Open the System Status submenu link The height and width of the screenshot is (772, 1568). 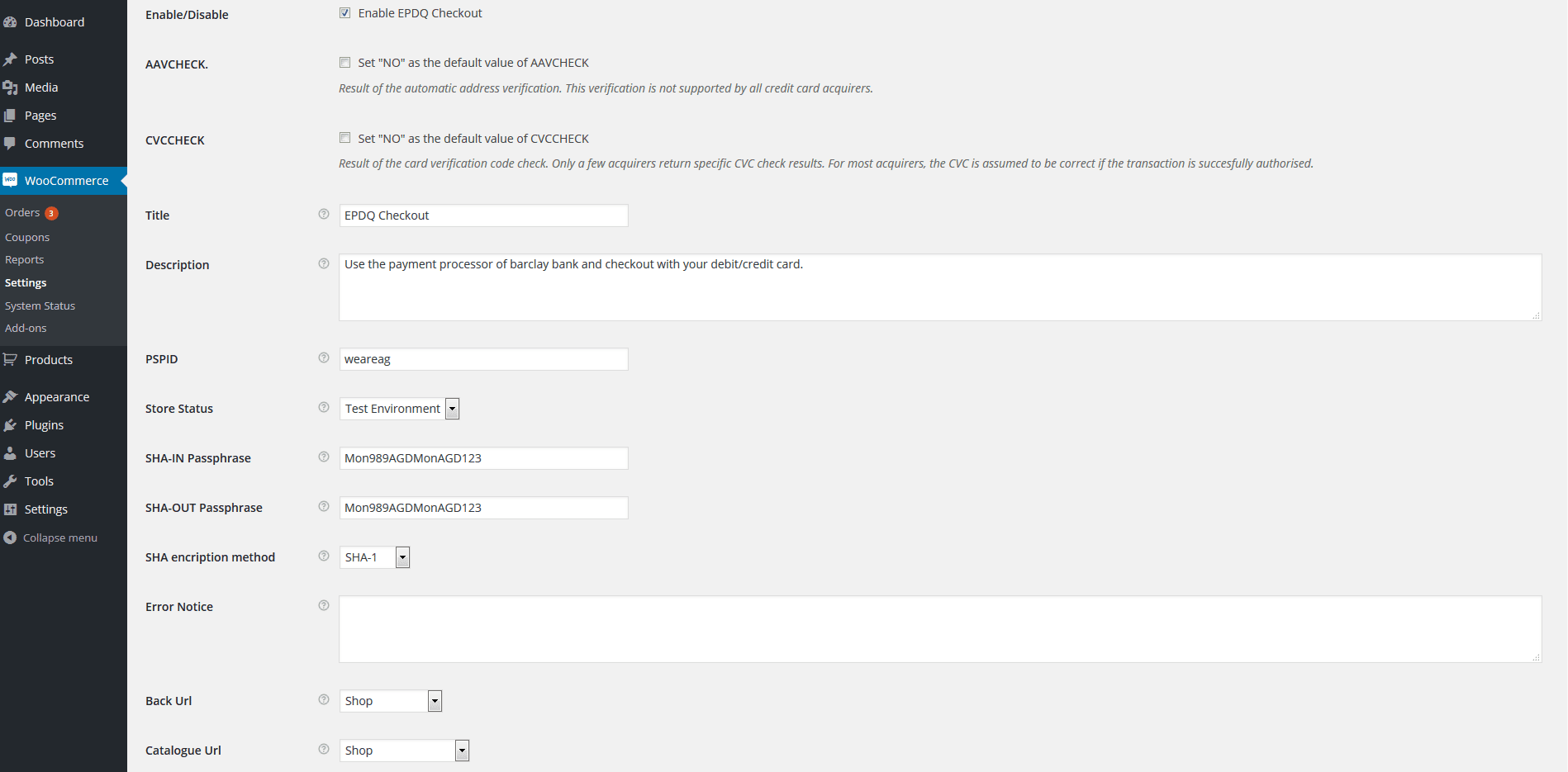[x=40, y=305]
